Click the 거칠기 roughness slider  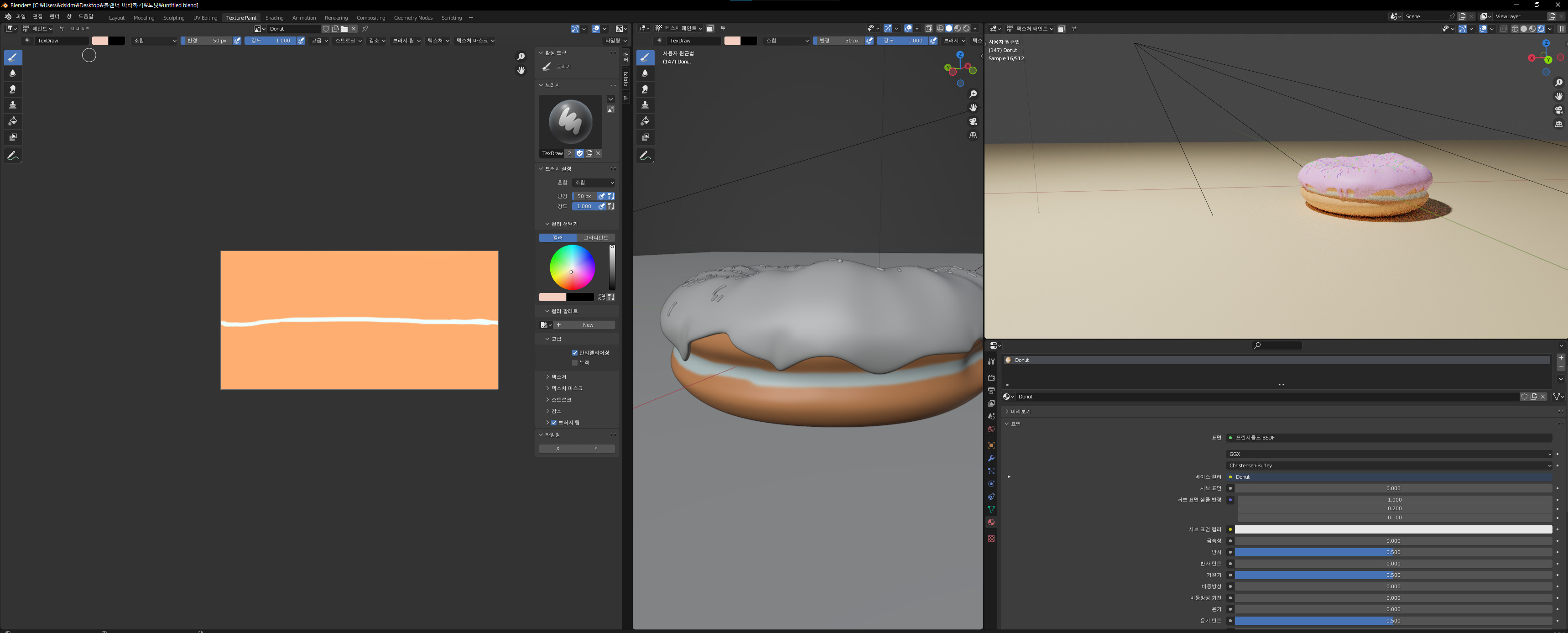point(1393,575)
